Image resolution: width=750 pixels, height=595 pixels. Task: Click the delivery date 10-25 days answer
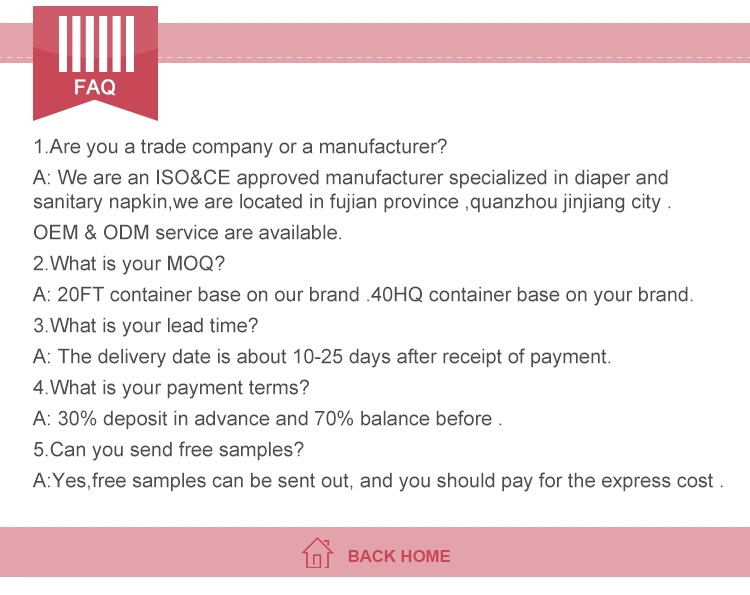point(322,357)
